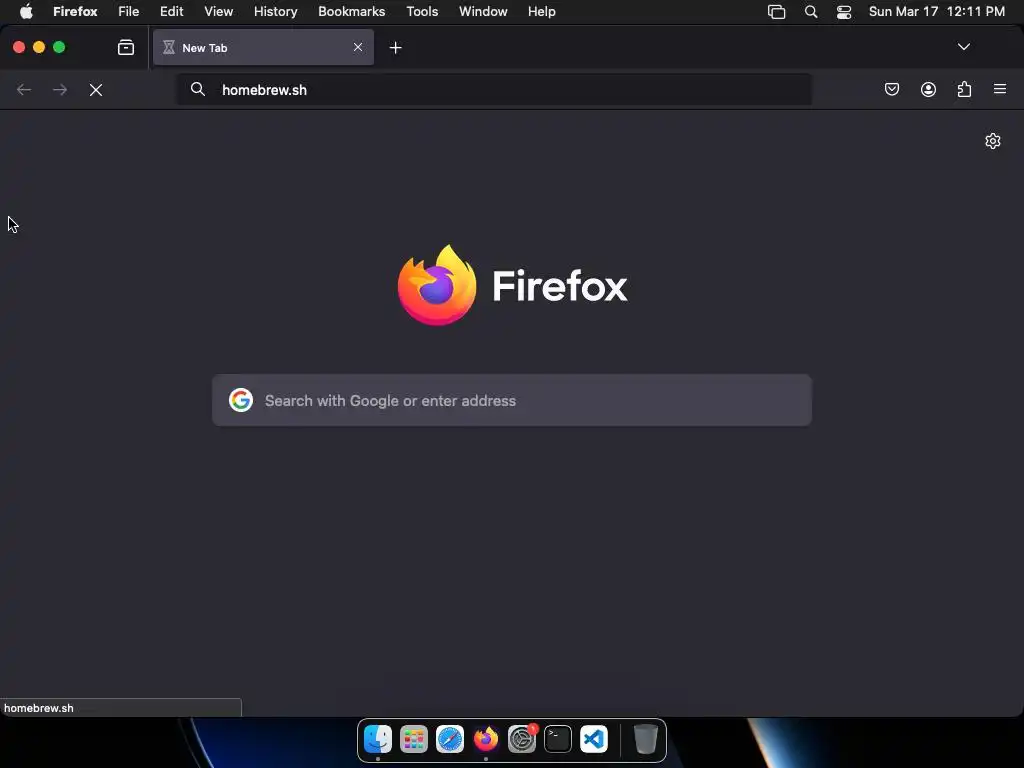This screenshot has height=768, width=1024.
Task: Open the View menu
Action: tap(219, 12)
